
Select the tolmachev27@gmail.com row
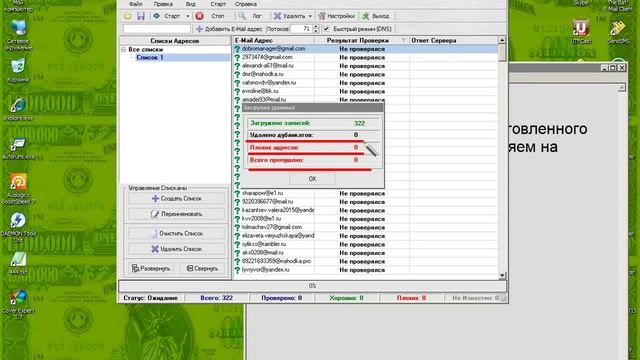366,227
